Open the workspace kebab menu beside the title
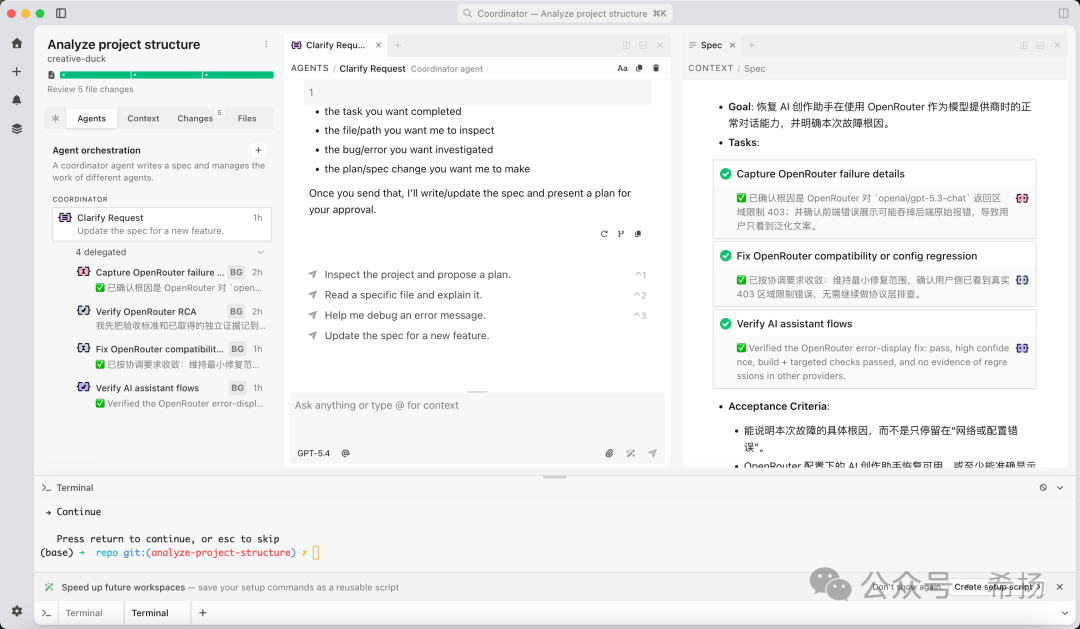 coord(266,44)
